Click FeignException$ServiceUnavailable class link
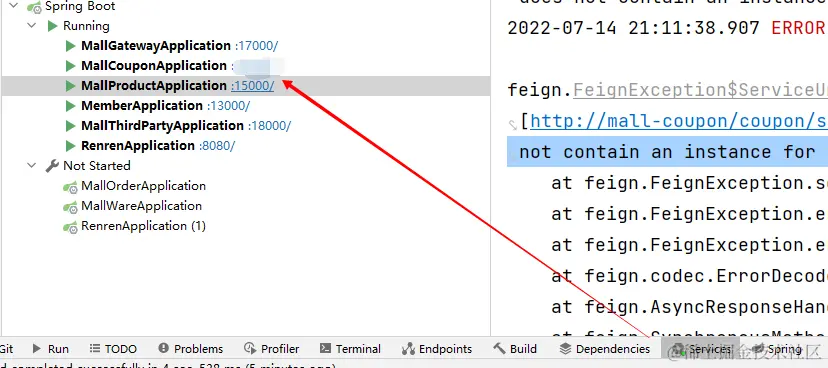This screenshot has width=828, height=368. click(700, 90)
